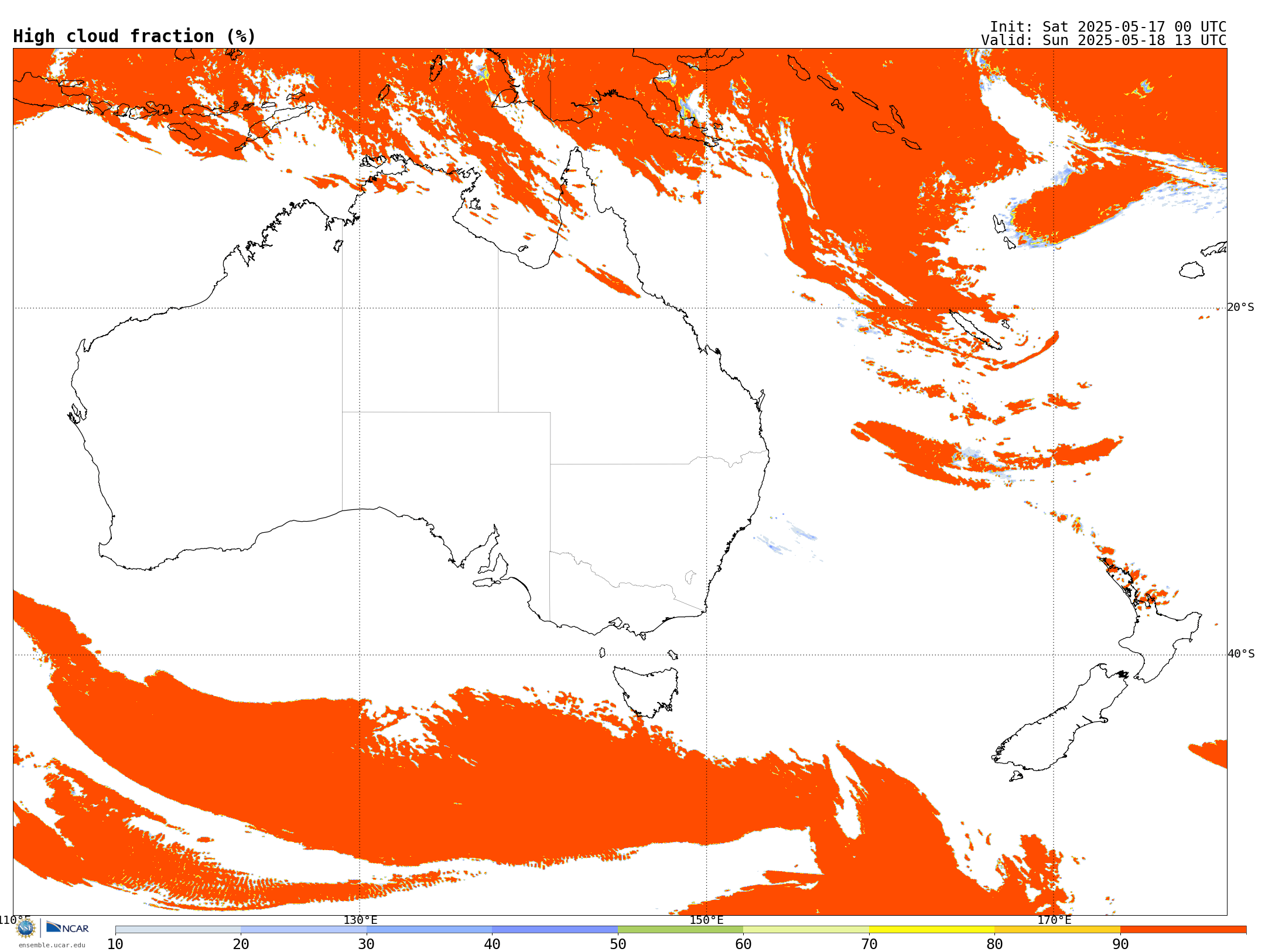Click Kangaroo Island off South Australia
This screenshot has height=952, width=1265.
point(486,583)
